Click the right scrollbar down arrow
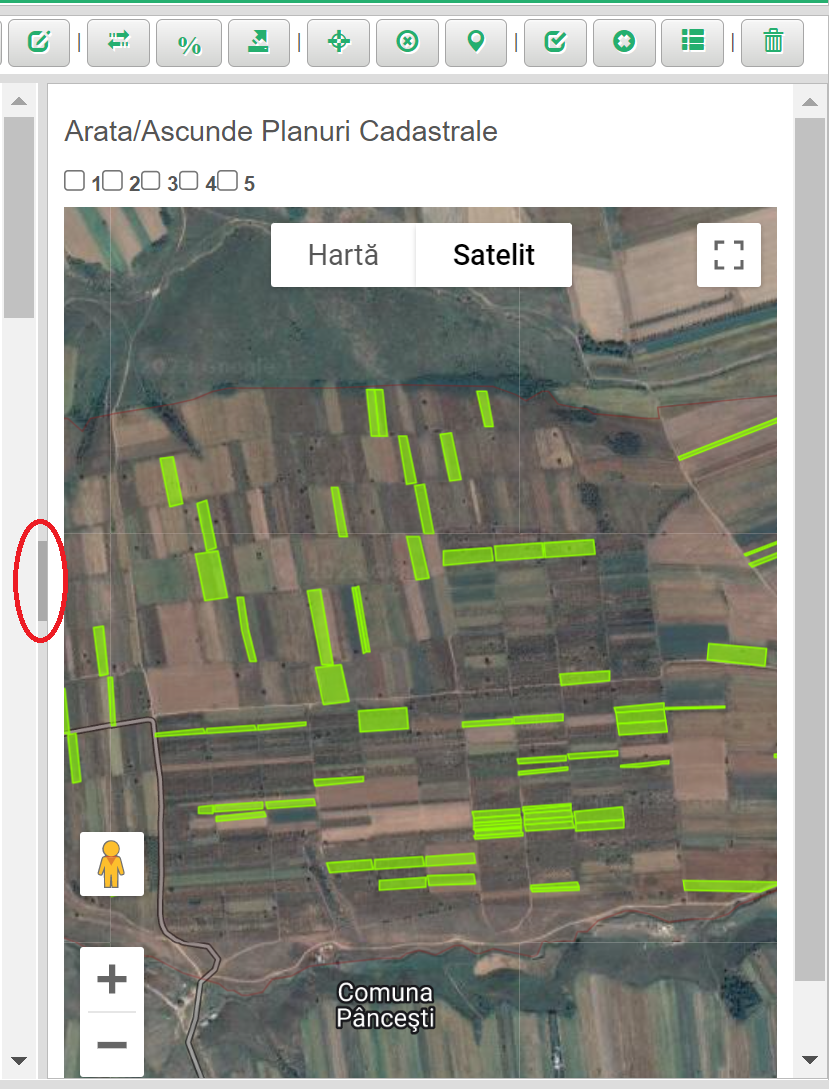Screen dimensions: 829x1089 pos(810,1060)
